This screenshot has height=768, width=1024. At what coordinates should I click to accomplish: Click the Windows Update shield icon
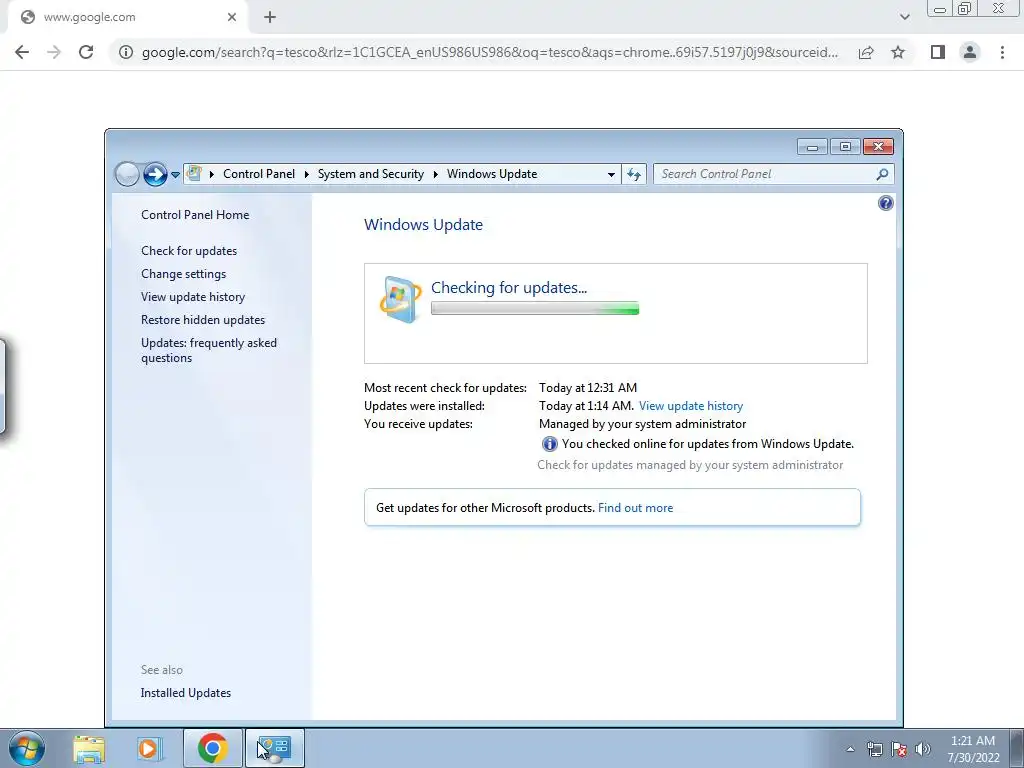tap(400, 300)
